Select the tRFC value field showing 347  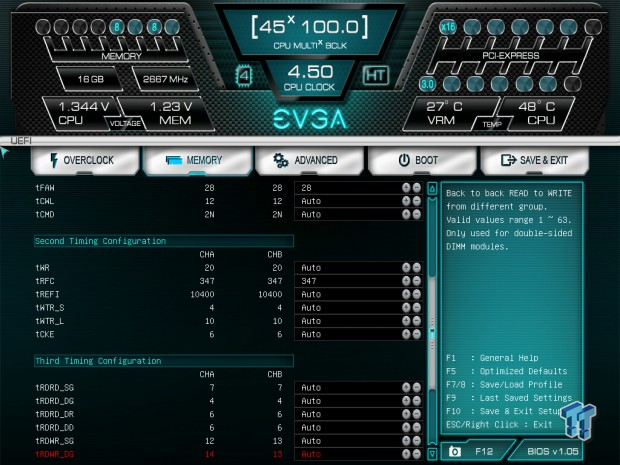[358, 281]
